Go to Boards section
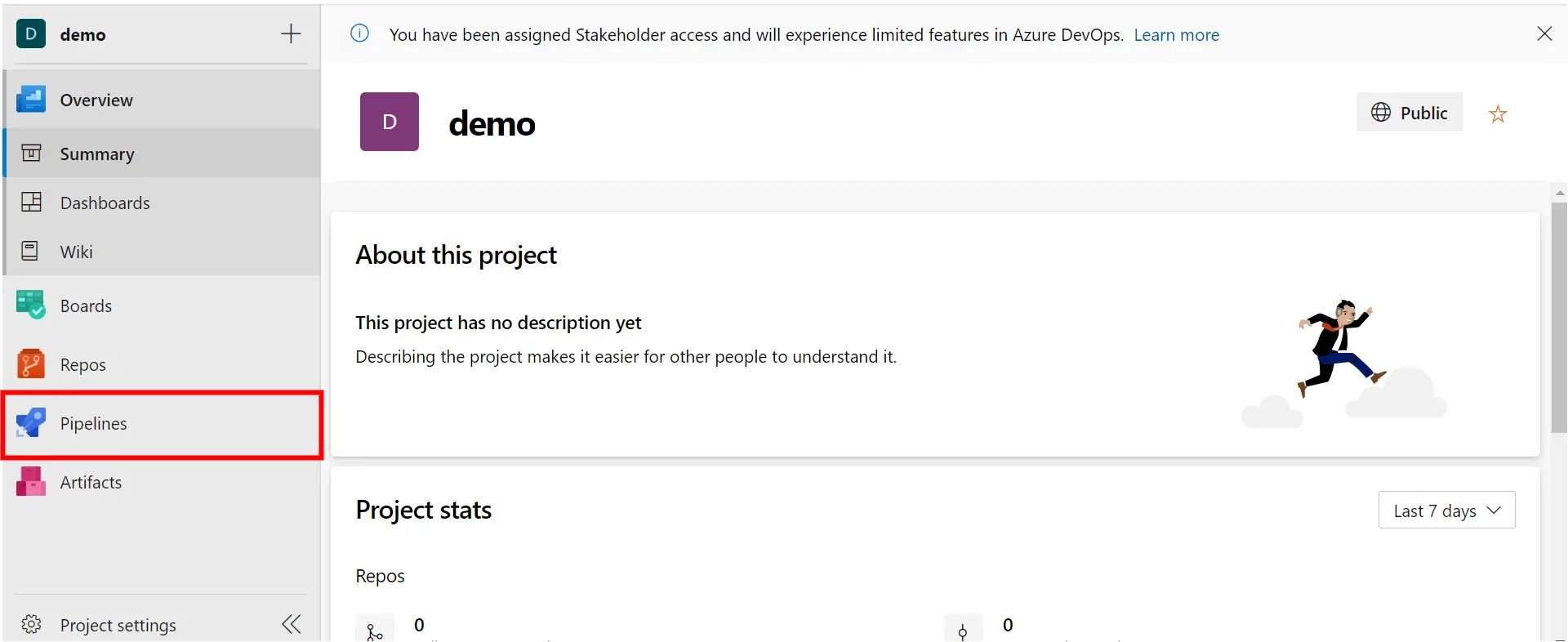 pos(162,305)
